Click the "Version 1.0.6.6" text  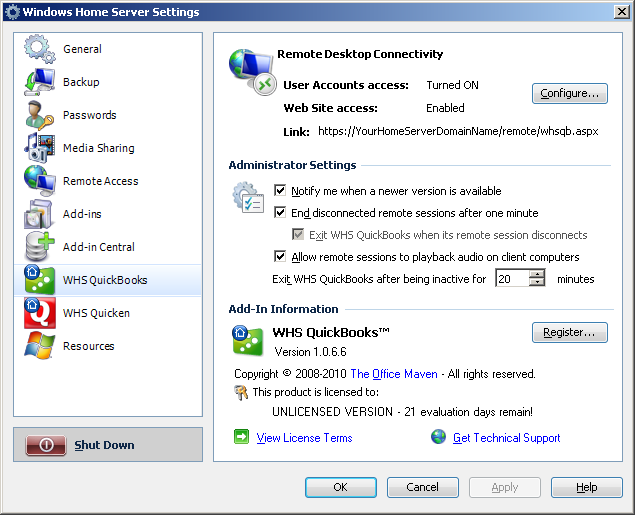(x=311, y=351)
